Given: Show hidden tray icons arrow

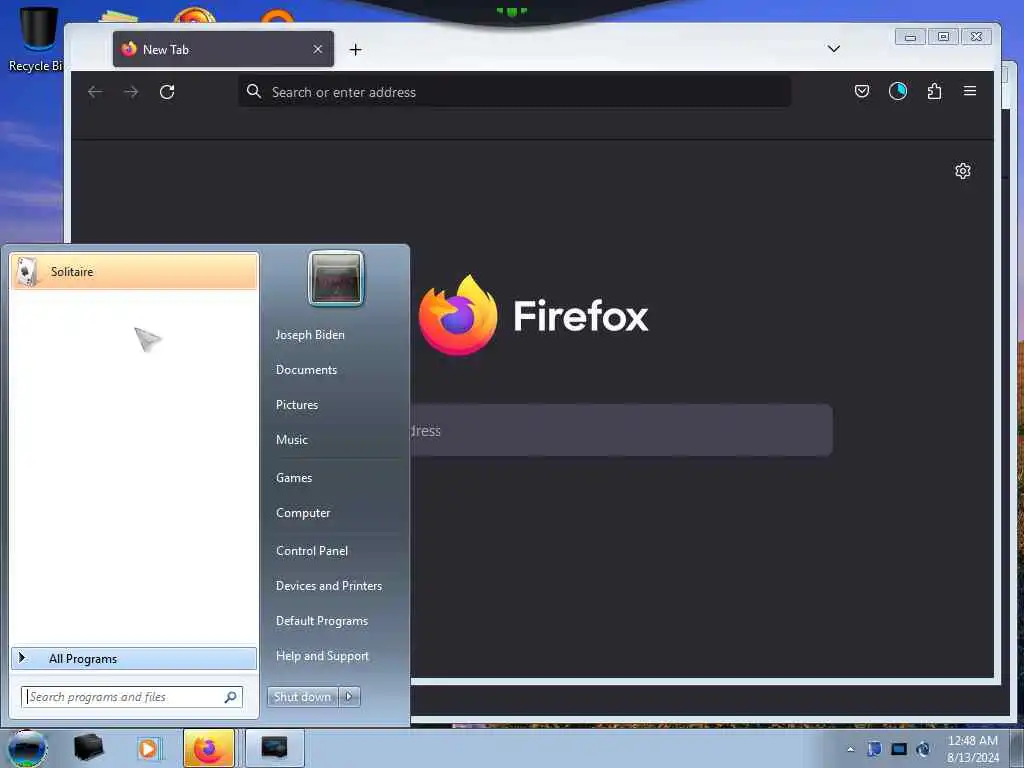Looking at the screenshot, I should tap(850, 749).
